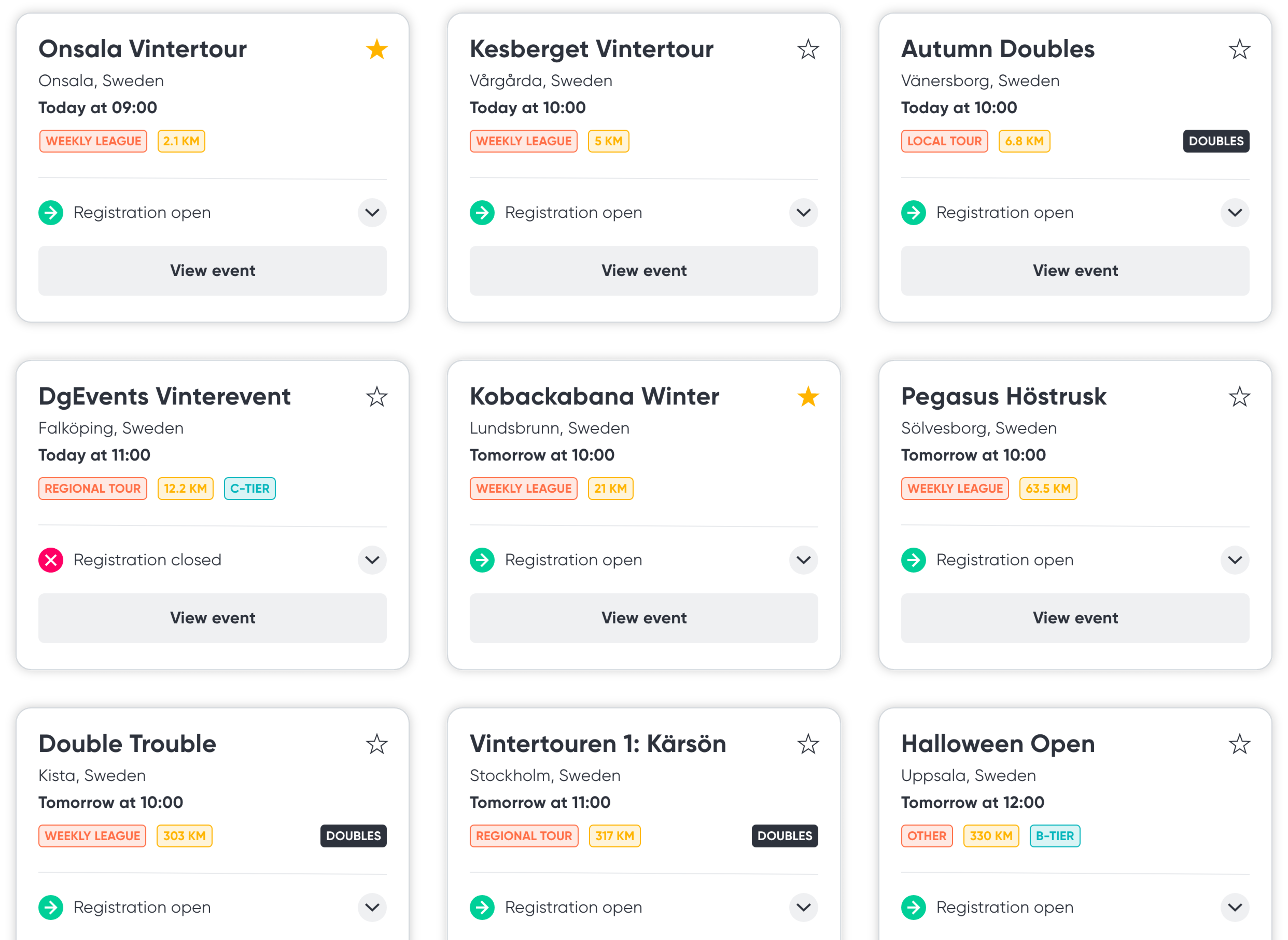Click the Double Trouble star icon
The height and width of the screenshot is (940, 1288).
[x=377, y=744]
